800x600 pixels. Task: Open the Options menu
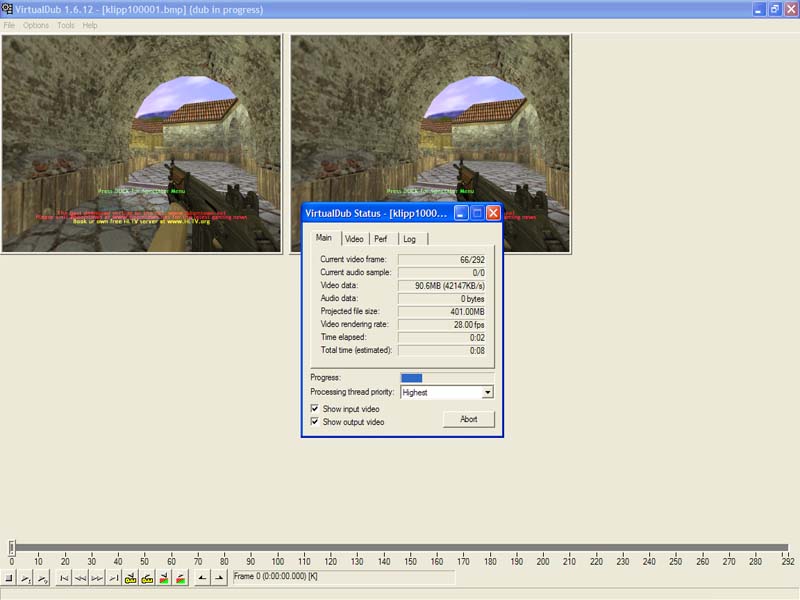coord(36,25)
